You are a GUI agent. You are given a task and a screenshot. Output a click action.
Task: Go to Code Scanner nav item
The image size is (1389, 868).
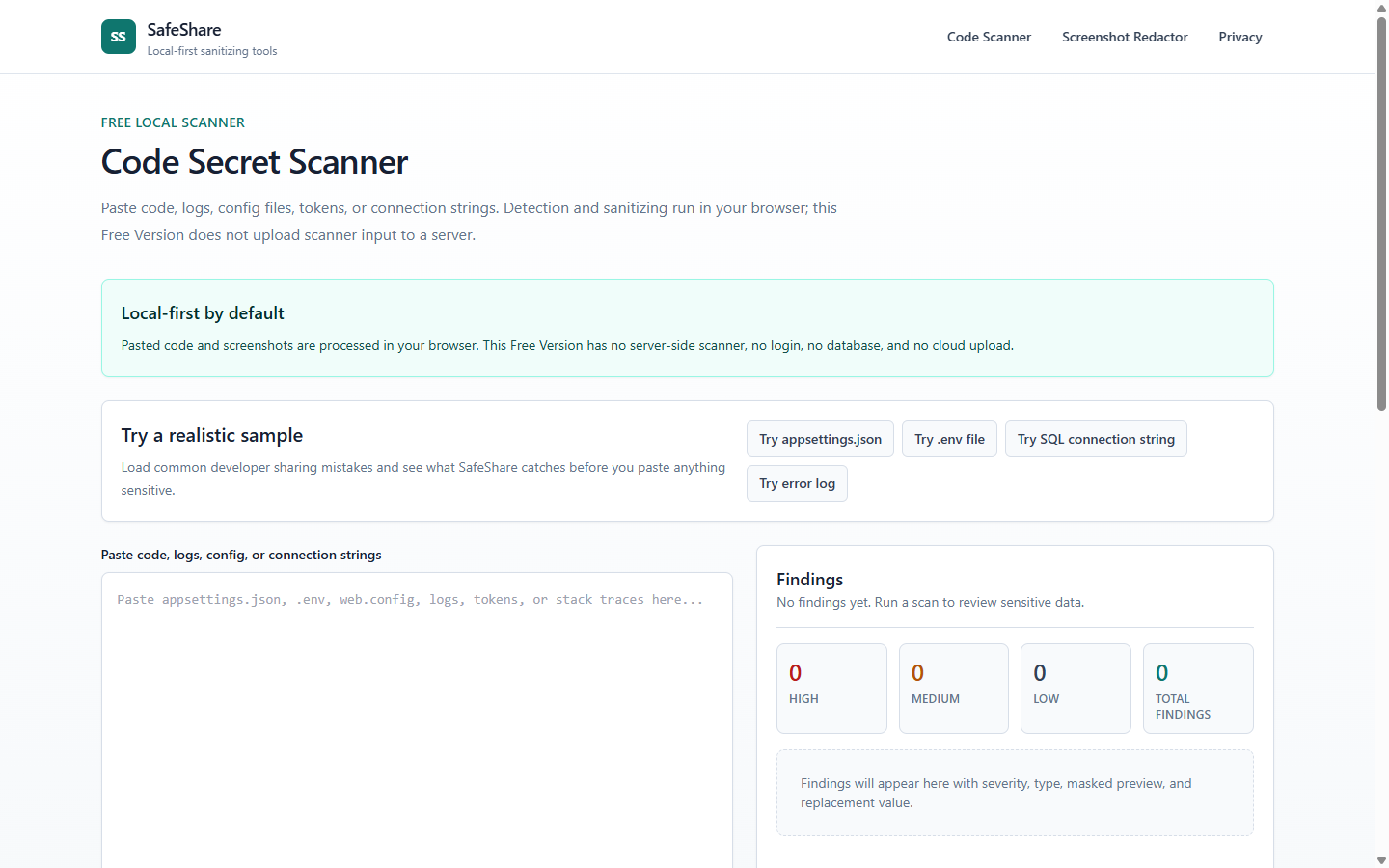click(x=989, y=37)
